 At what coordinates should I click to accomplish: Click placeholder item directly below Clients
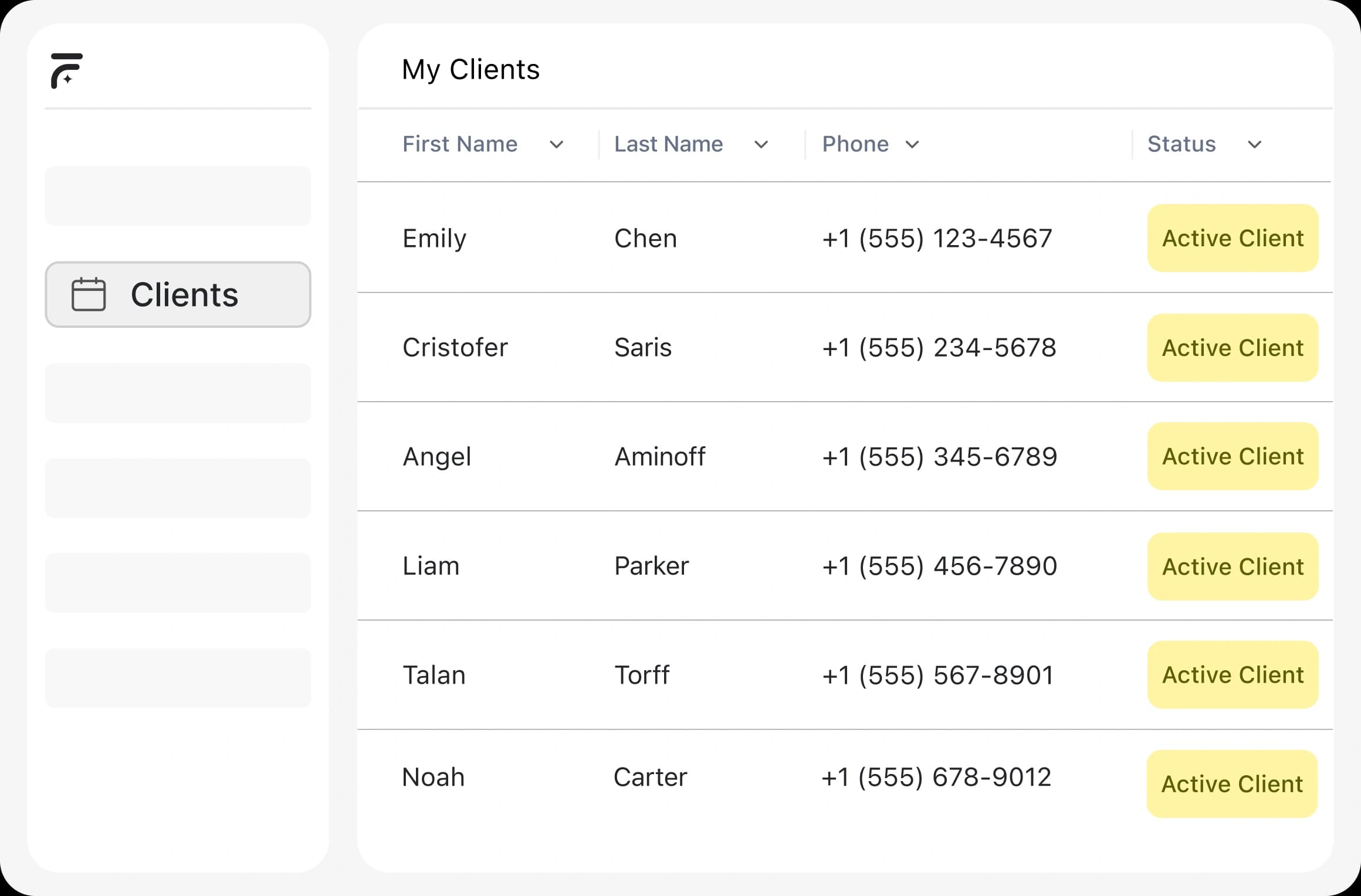(178, 393)
